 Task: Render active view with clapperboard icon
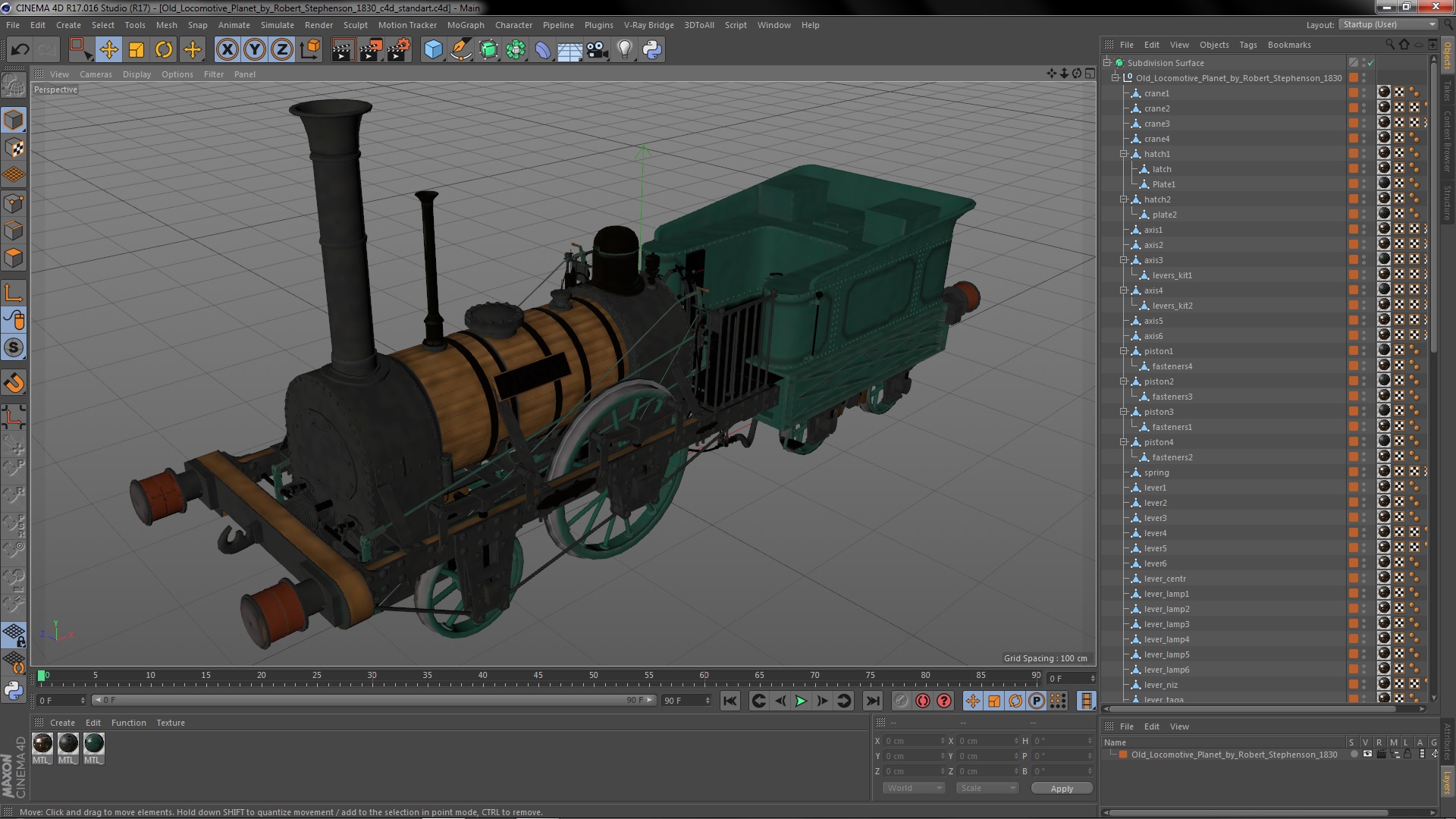pos(343,50)
